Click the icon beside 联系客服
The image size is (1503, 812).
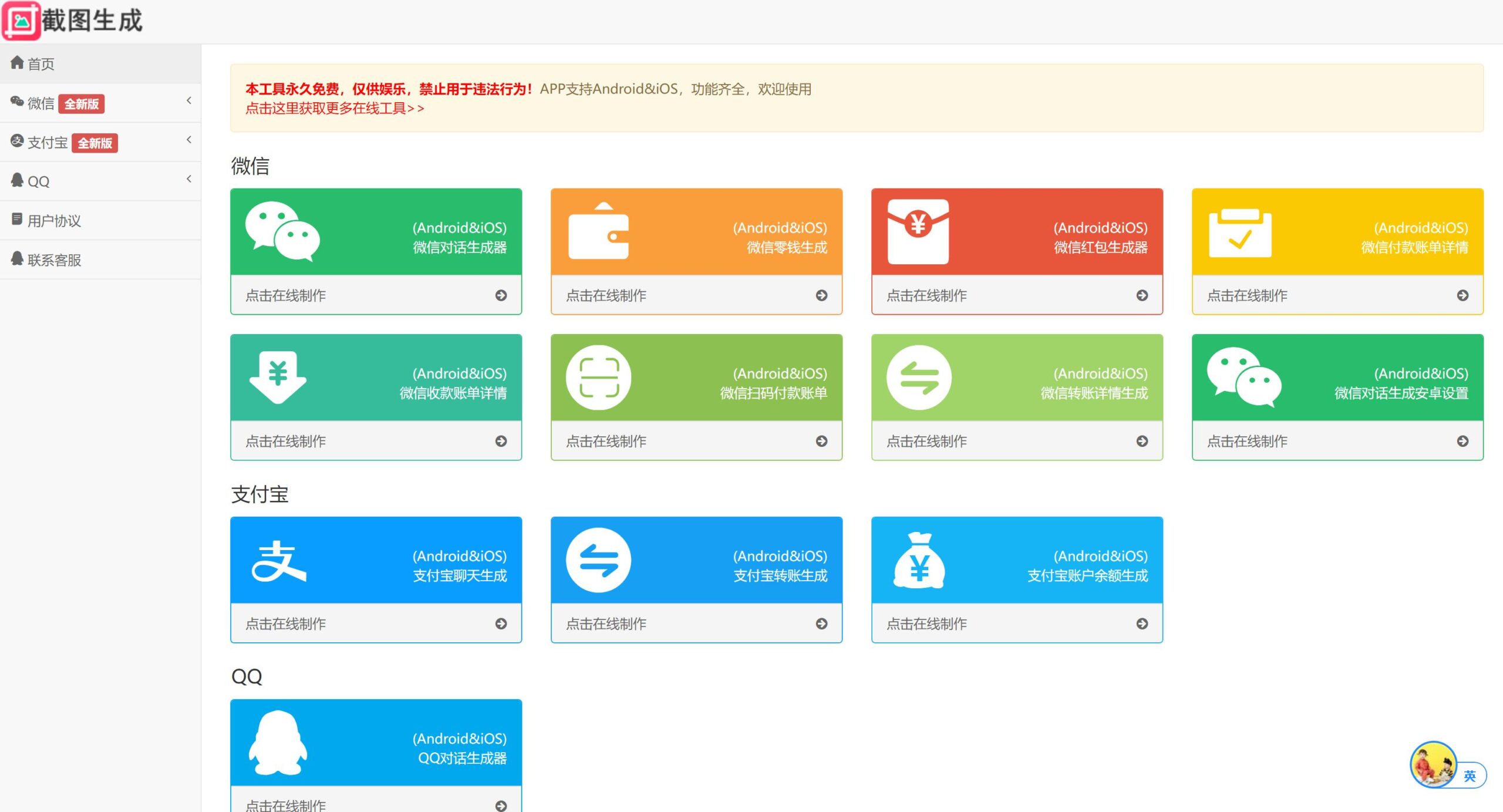[17, 258]
